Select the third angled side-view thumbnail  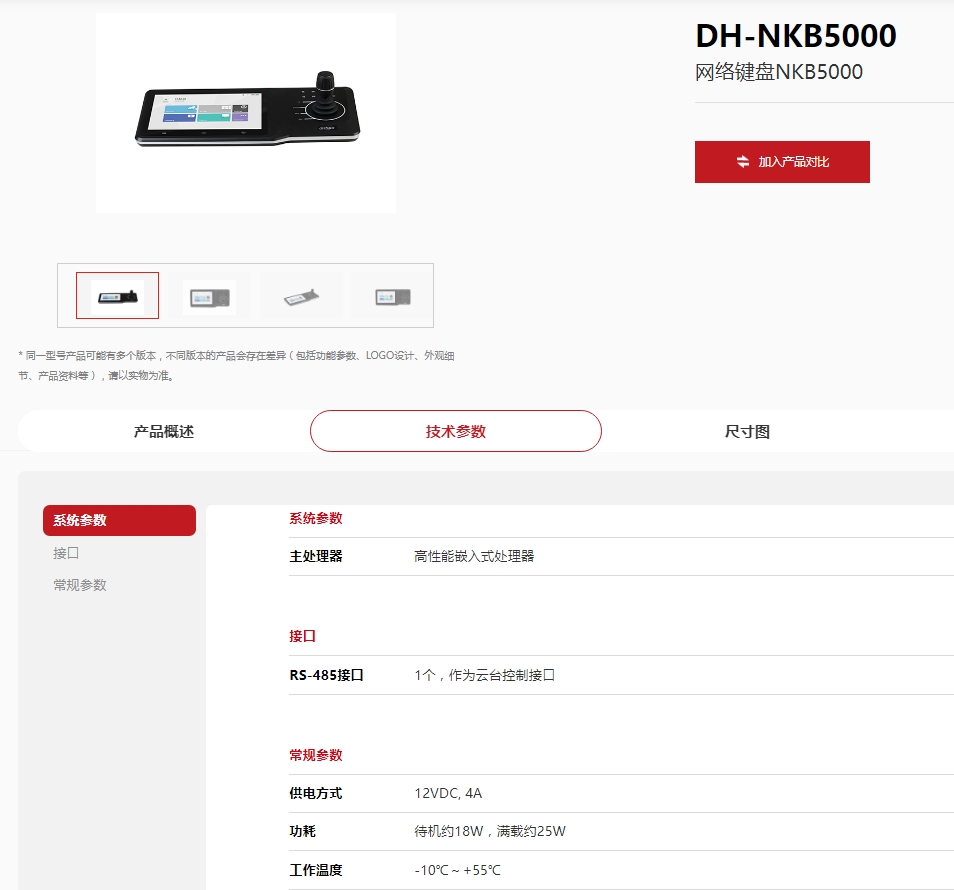tap(301, 296)
